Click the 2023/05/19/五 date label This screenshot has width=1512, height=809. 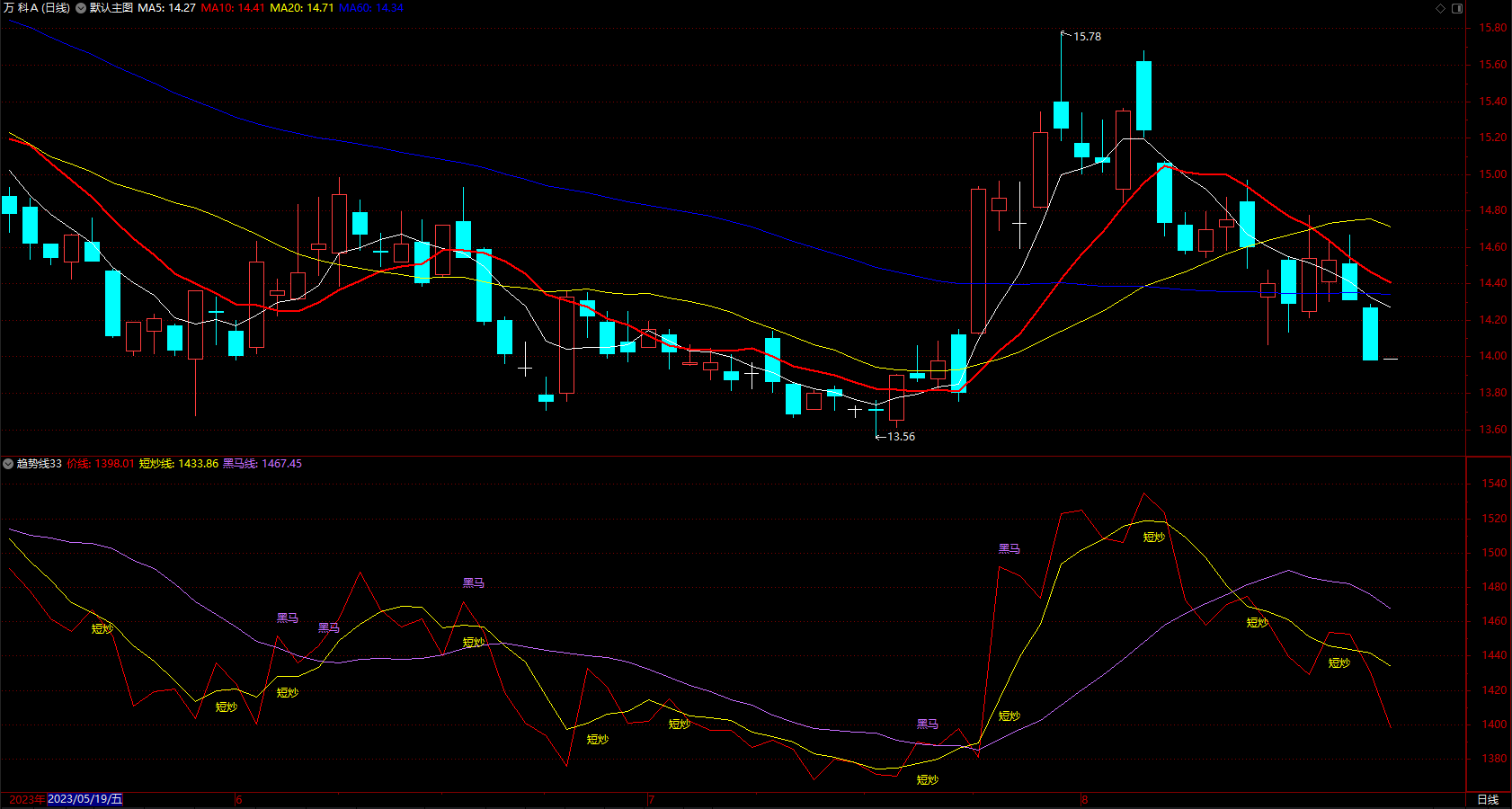click(84, 799)
